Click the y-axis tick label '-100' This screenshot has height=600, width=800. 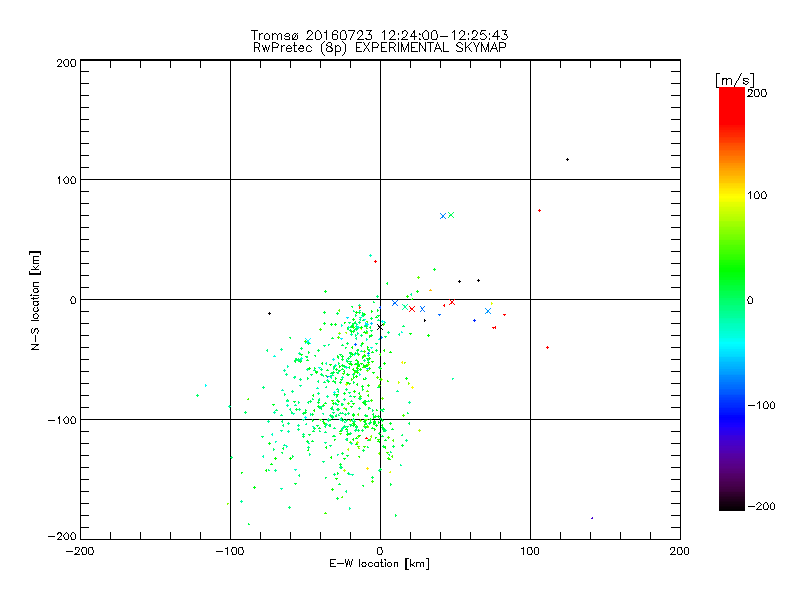click(62, 420)
